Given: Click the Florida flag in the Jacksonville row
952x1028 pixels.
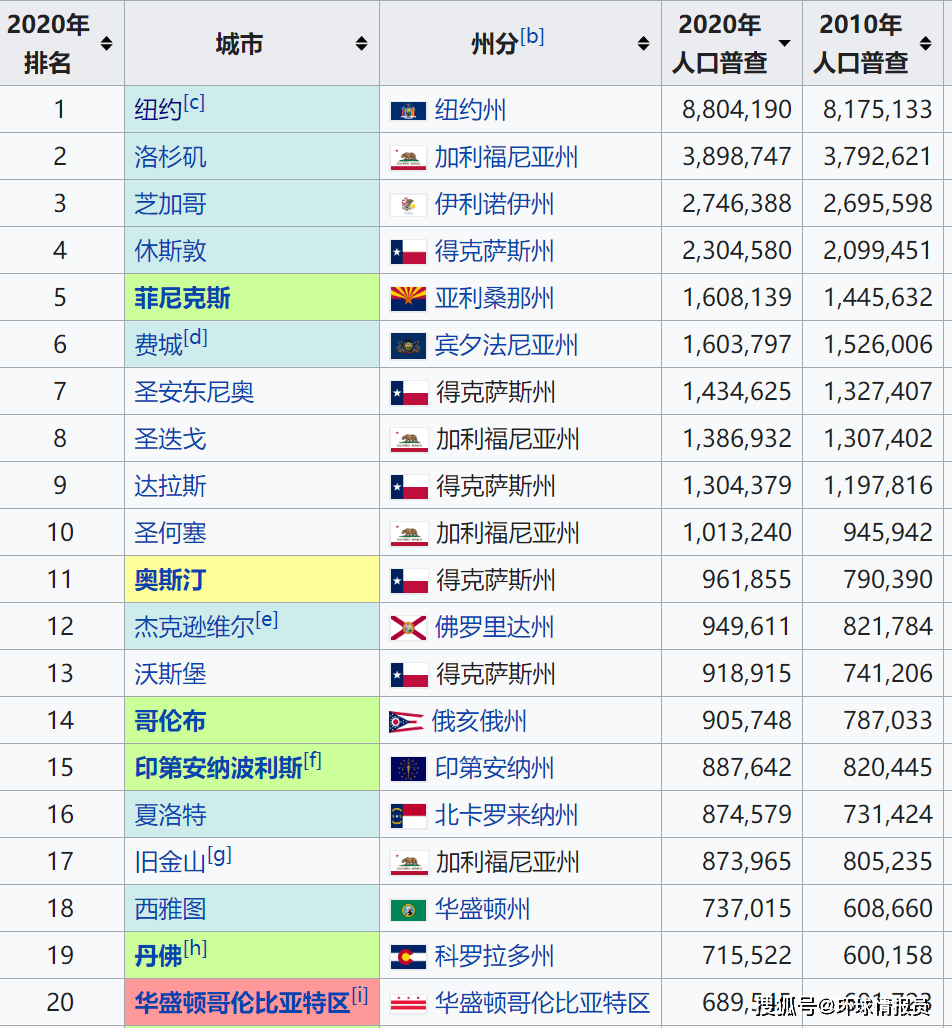Looking at the screenshot, I should pos(408,626).
